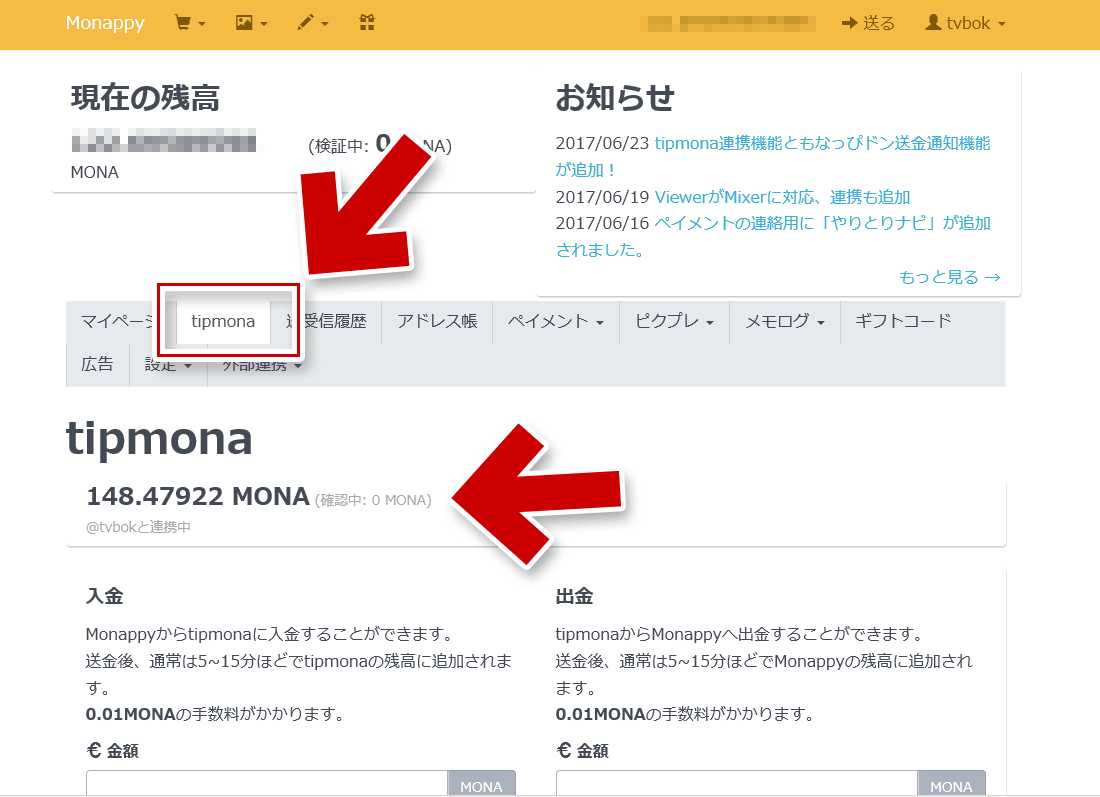Click the 入金 section heading
The height and width of the screenshot is (797, 1100).
click(x=105, y=596)
